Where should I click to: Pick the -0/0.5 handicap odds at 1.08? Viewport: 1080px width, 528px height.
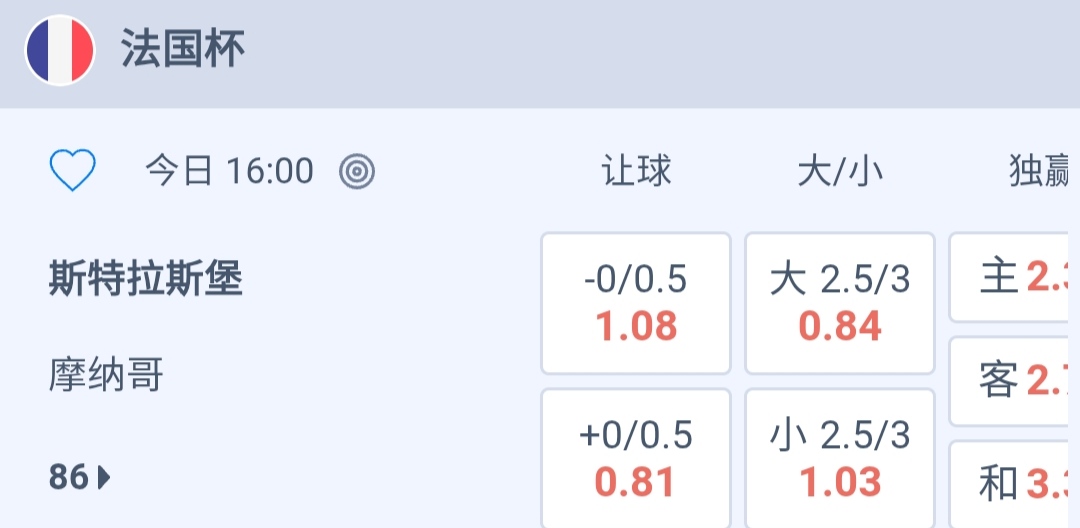[636, 303]
